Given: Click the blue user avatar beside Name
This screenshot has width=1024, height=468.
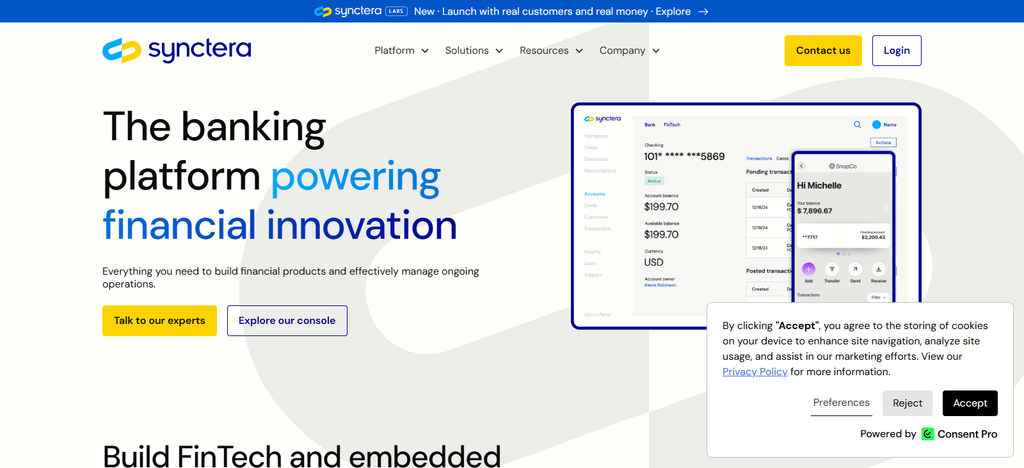Looking at the screenshot, I should pyautogui.click(x=876, y=124).
